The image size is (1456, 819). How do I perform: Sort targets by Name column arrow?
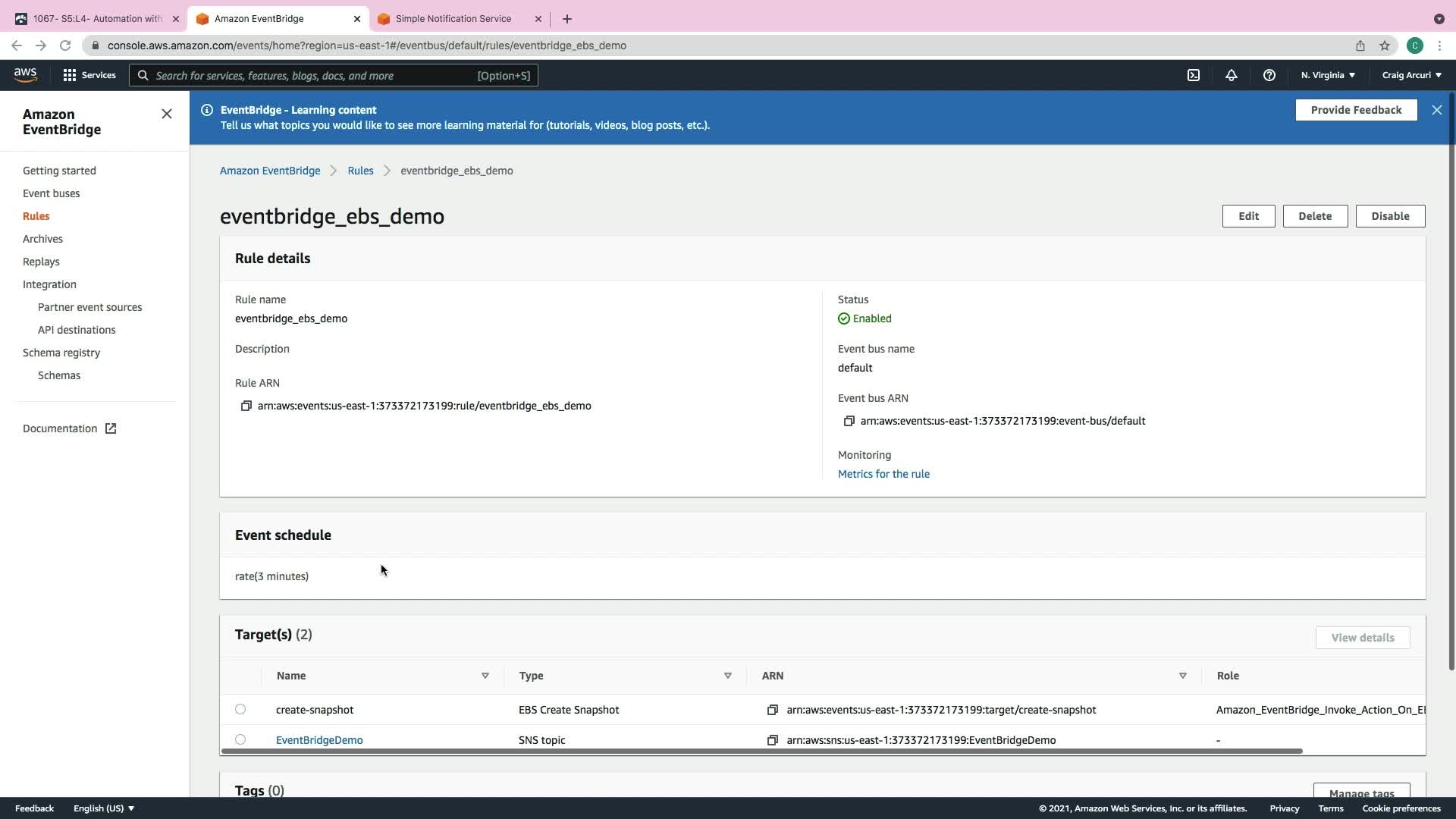[x=485, y=676]
